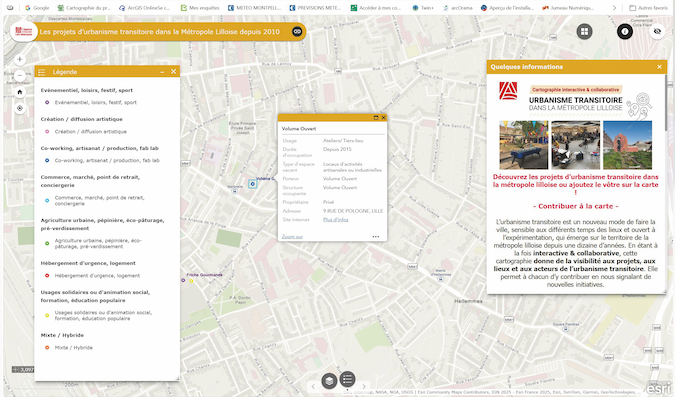Open the ArcGIS Online bookmark
Screen dimensions: 675x397
click(145, 8)
